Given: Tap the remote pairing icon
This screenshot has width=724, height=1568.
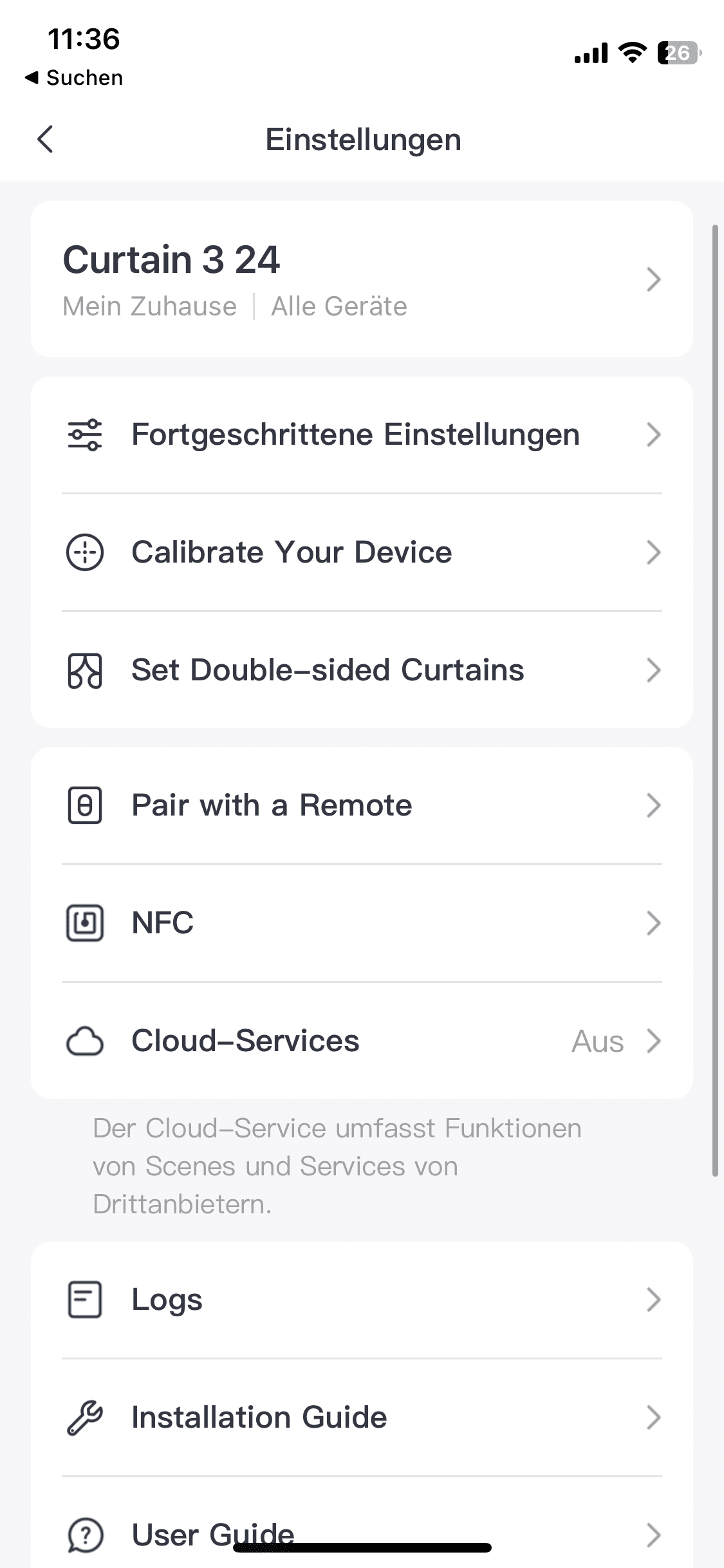Looking at the screenshot, I should click(x=85, y=805).
